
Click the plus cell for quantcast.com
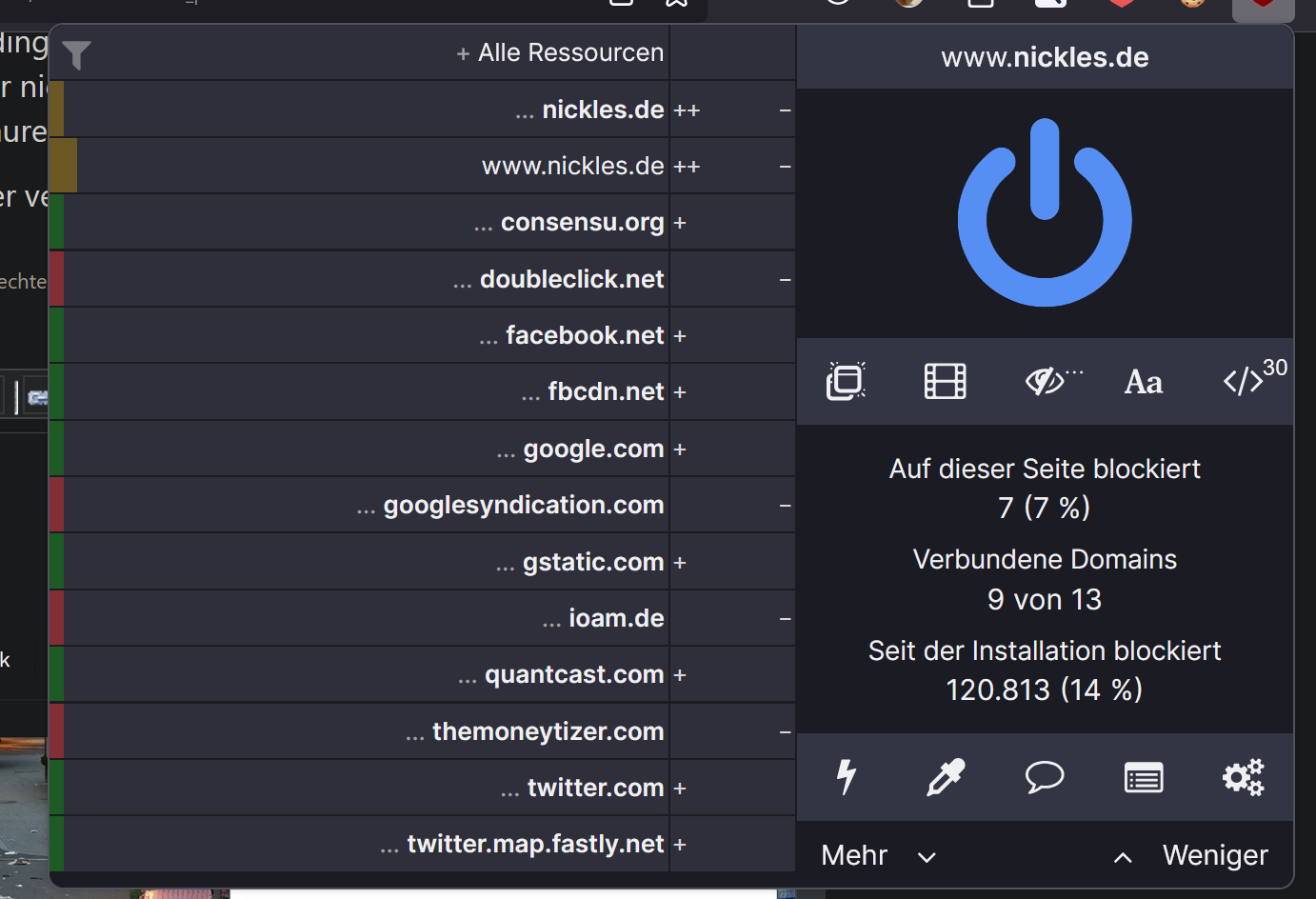(732, 674)
